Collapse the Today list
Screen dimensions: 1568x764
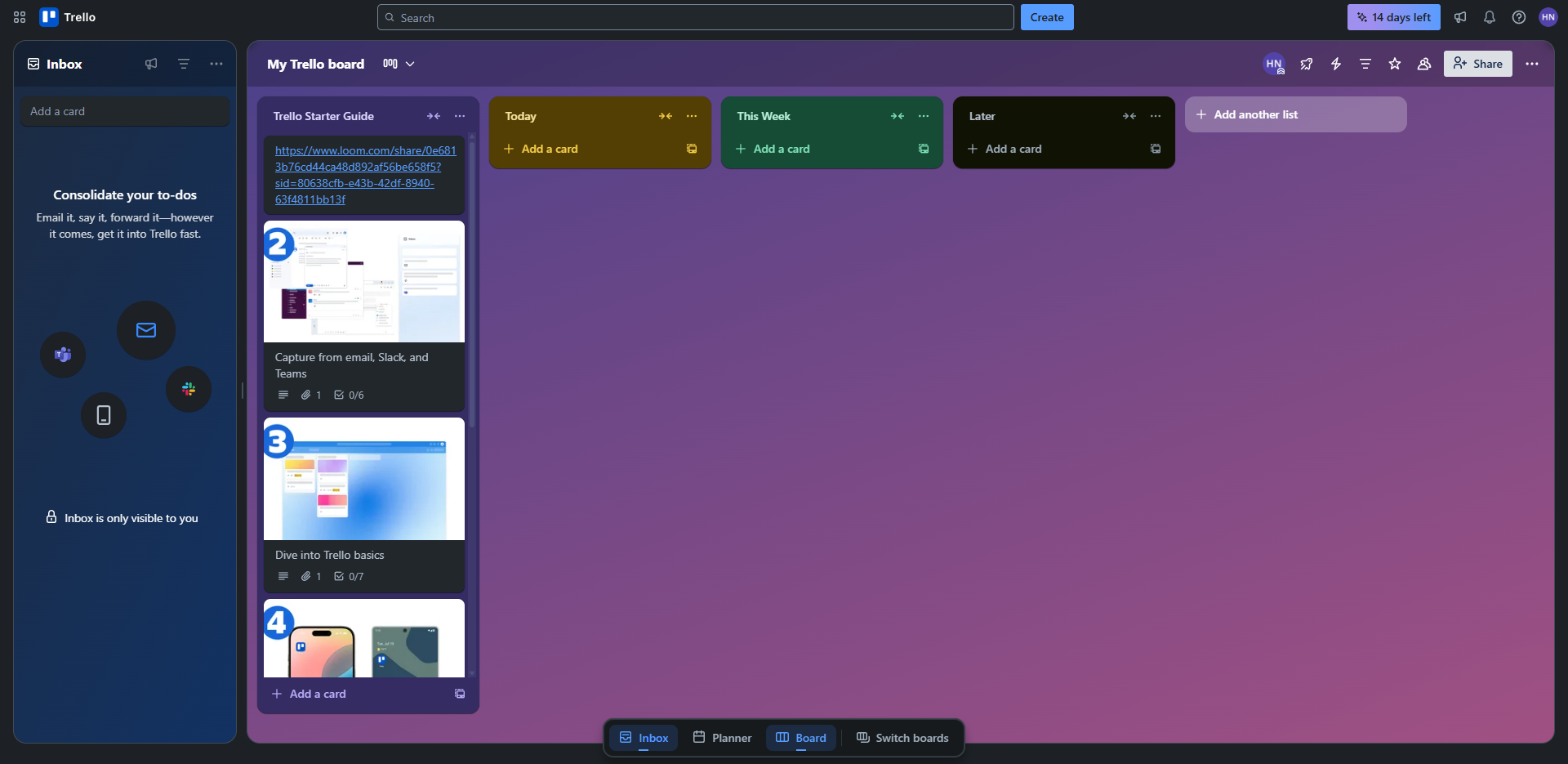coord(666,116)
